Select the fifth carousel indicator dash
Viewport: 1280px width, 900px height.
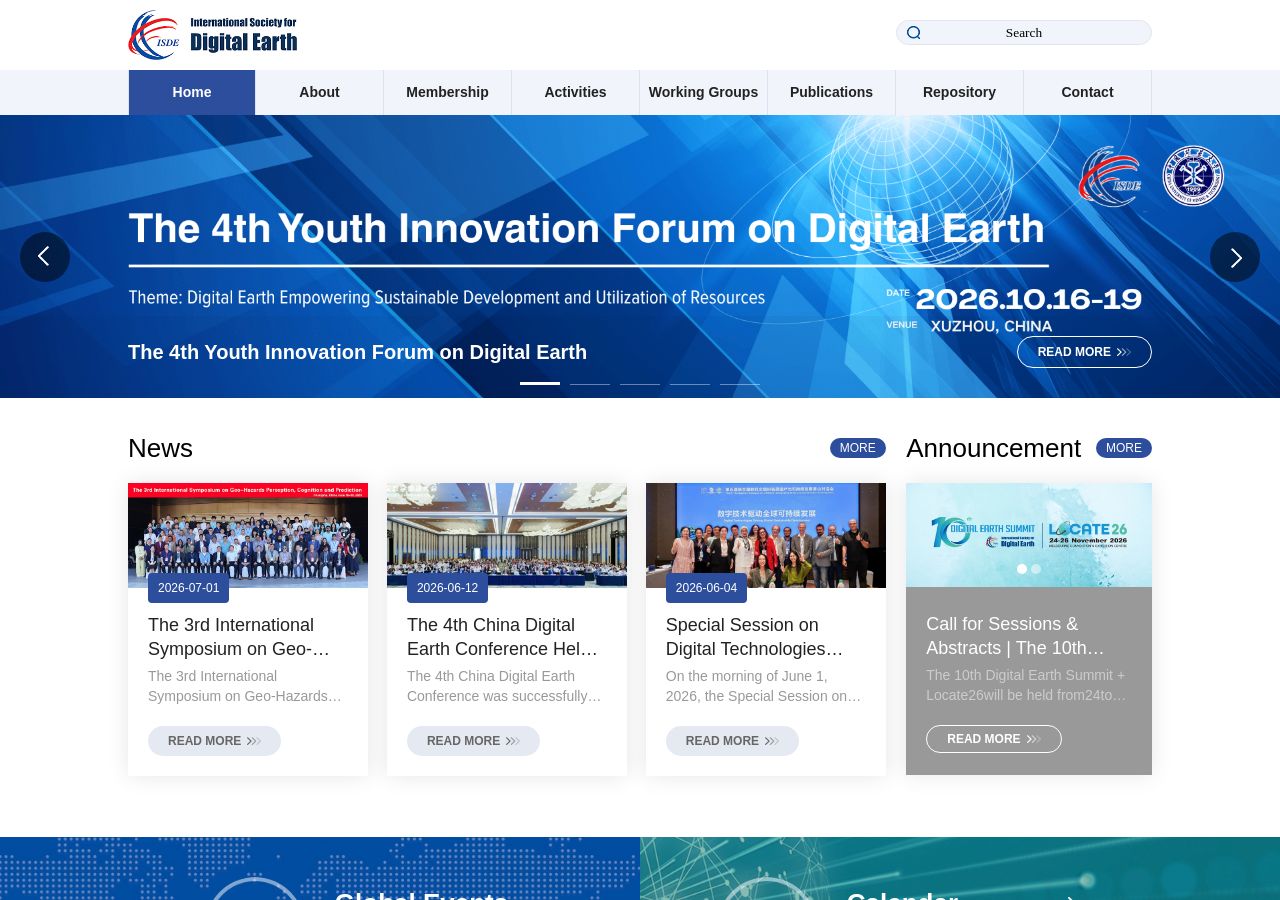click(x=740, y=384)
